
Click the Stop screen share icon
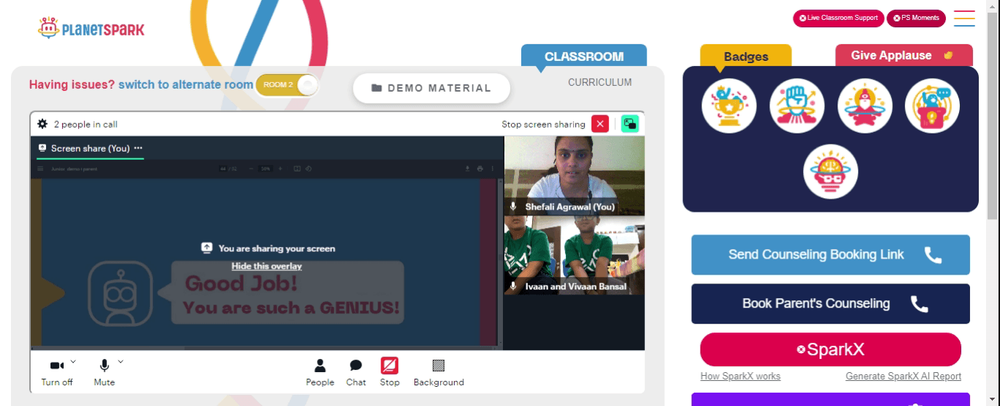pos(390,365)
